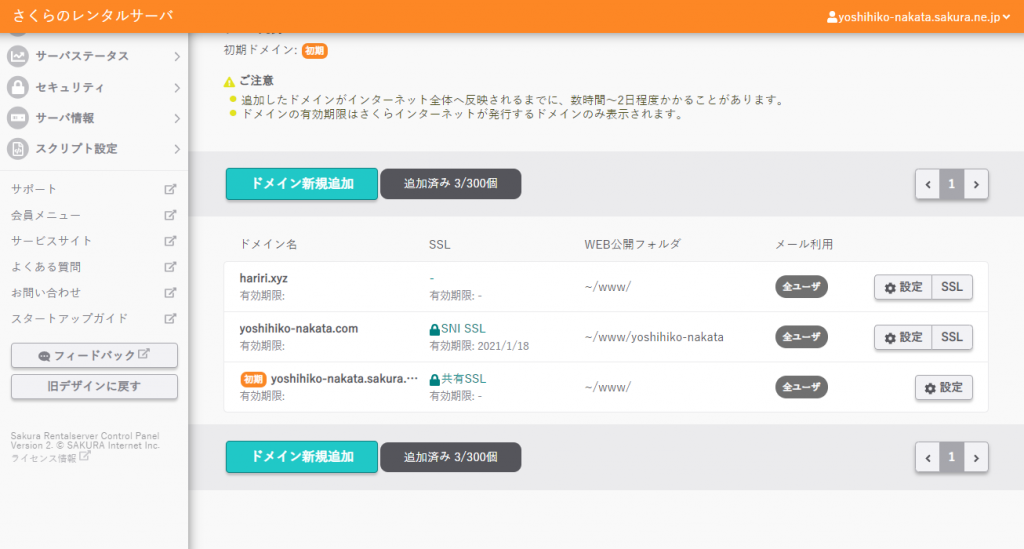Expand the セキュリティ chevron
1024x549 pixels.
[177, 87]
